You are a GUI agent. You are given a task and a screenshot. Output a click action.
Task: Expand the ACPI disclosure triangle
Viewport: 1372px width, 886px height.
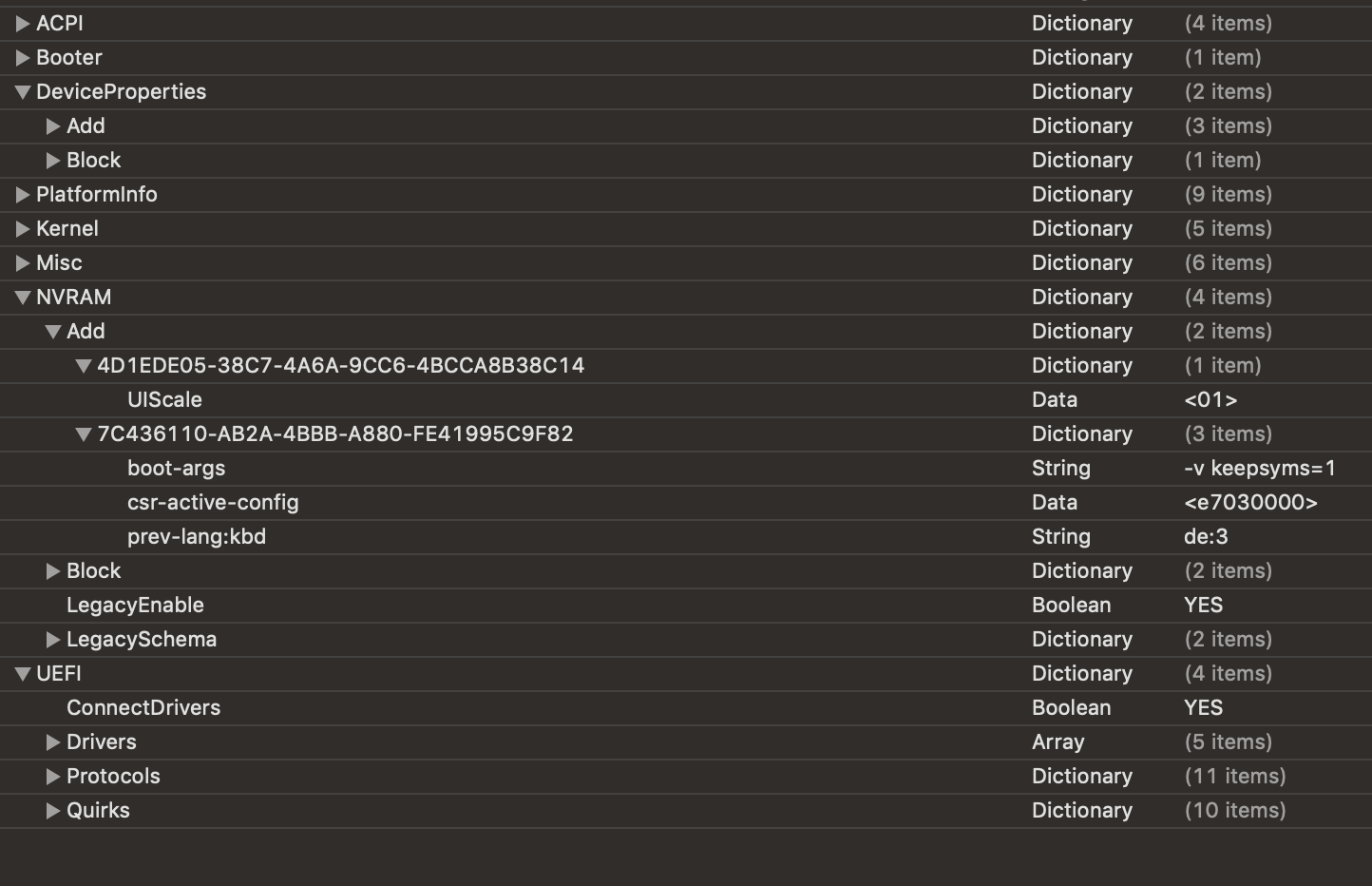click(23, 24)
